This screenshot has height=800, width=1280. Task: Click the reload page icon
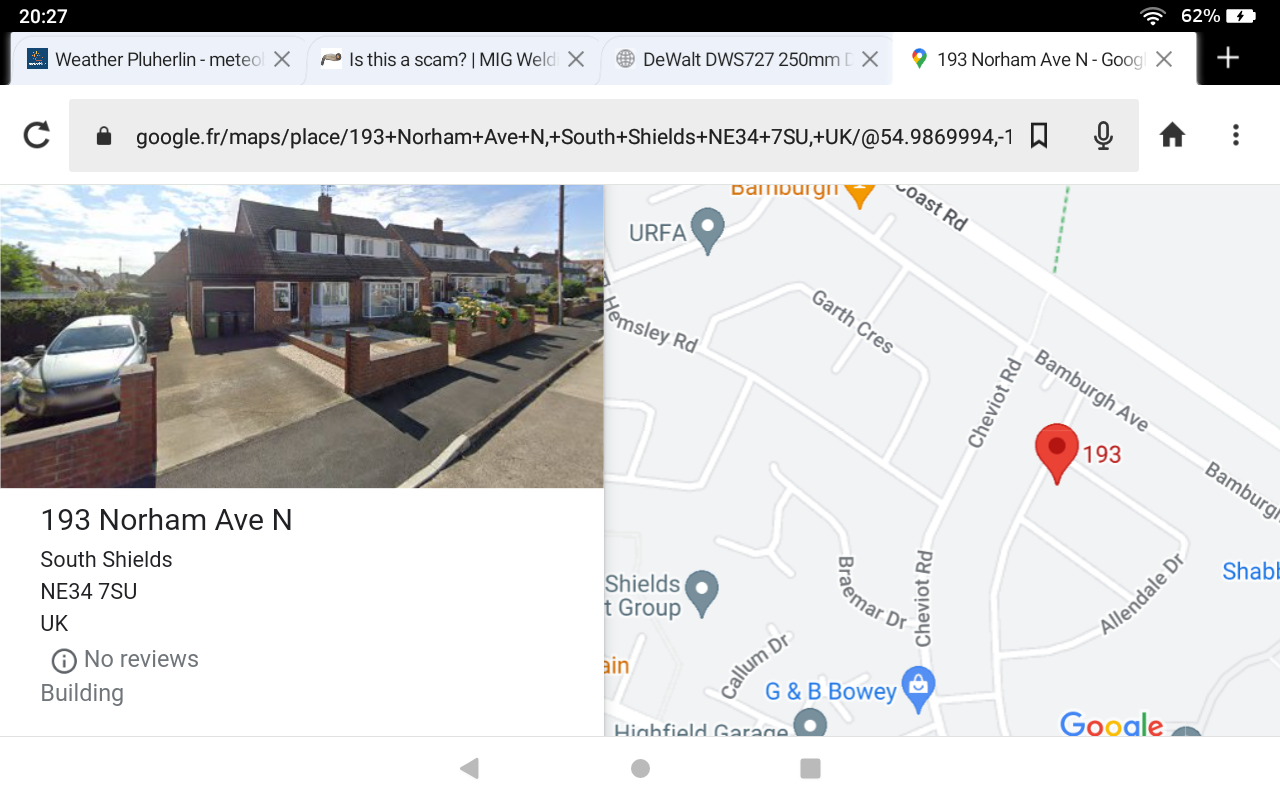(37, 135)
